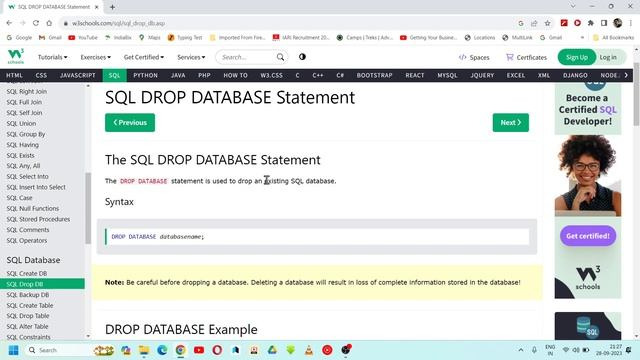This screenshot has height=360, width=640.
Task: Open YouTube bookmark
Action: click(83, 38)
